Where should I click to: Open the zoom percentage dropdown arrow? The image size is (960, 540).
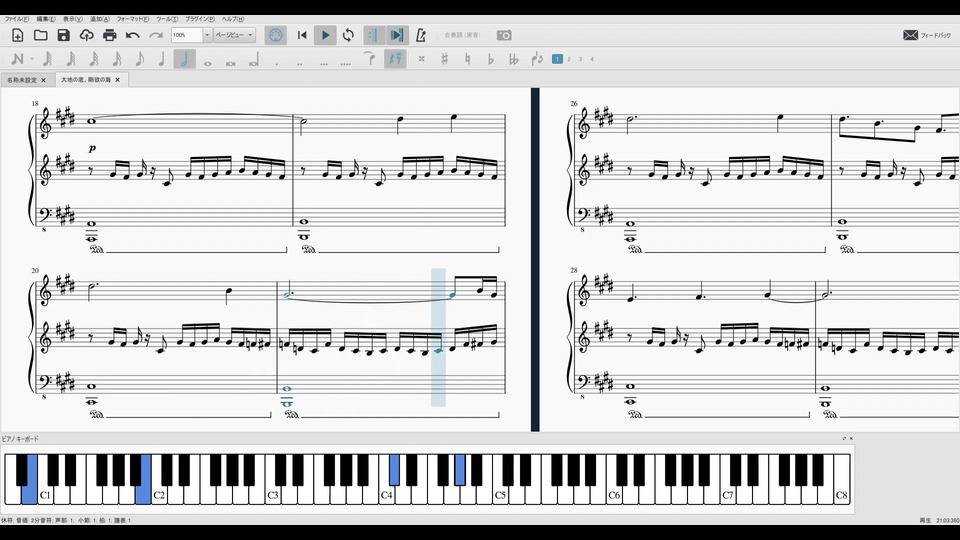point(207,35)
